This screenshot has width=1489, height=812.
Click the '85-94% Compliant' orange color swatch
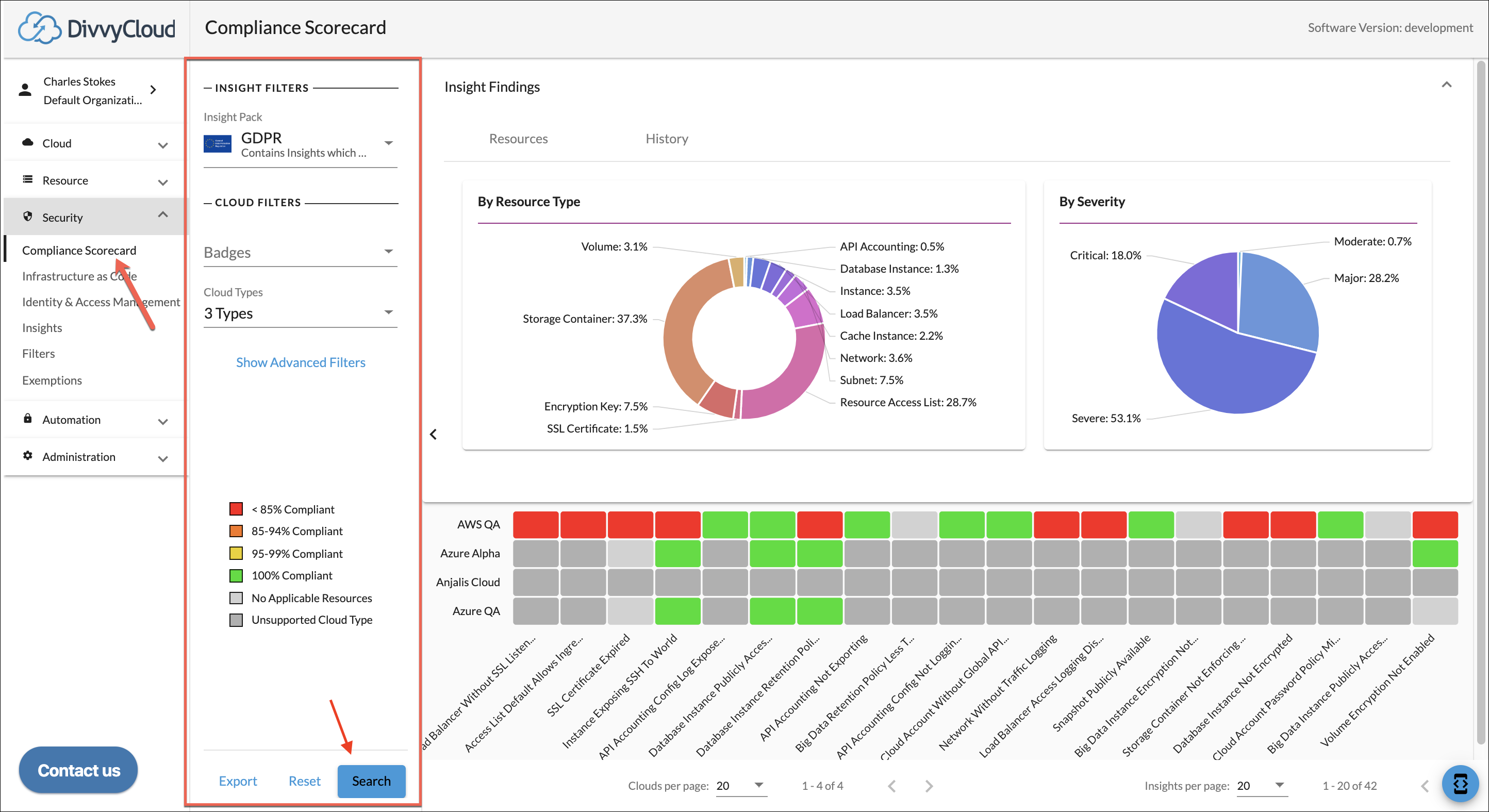236,531
